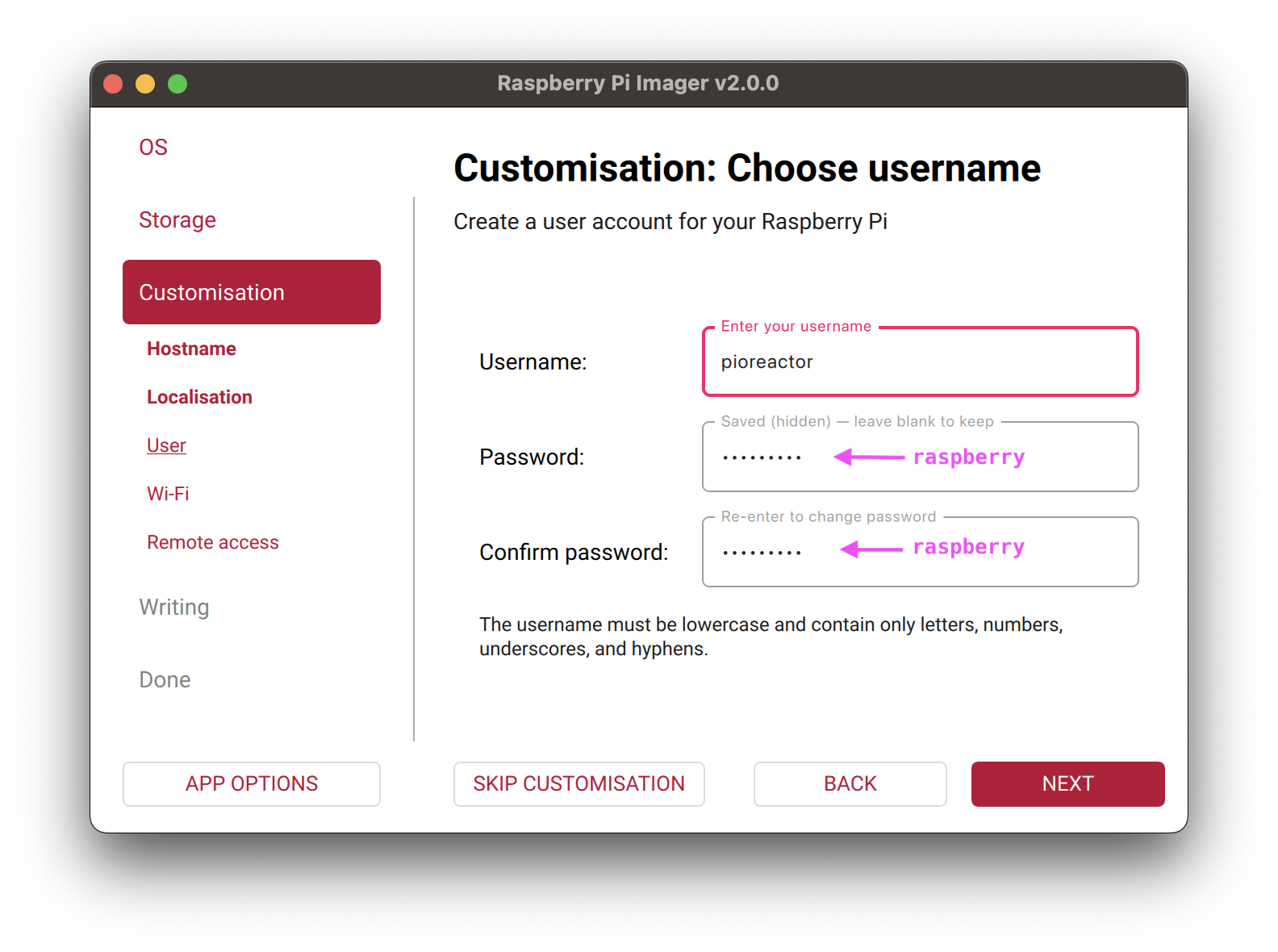This screenshot has height=952, width=1278.
Task: Select the Done step in sidebar
Action: pyautogui.click(x=165, y=679)
